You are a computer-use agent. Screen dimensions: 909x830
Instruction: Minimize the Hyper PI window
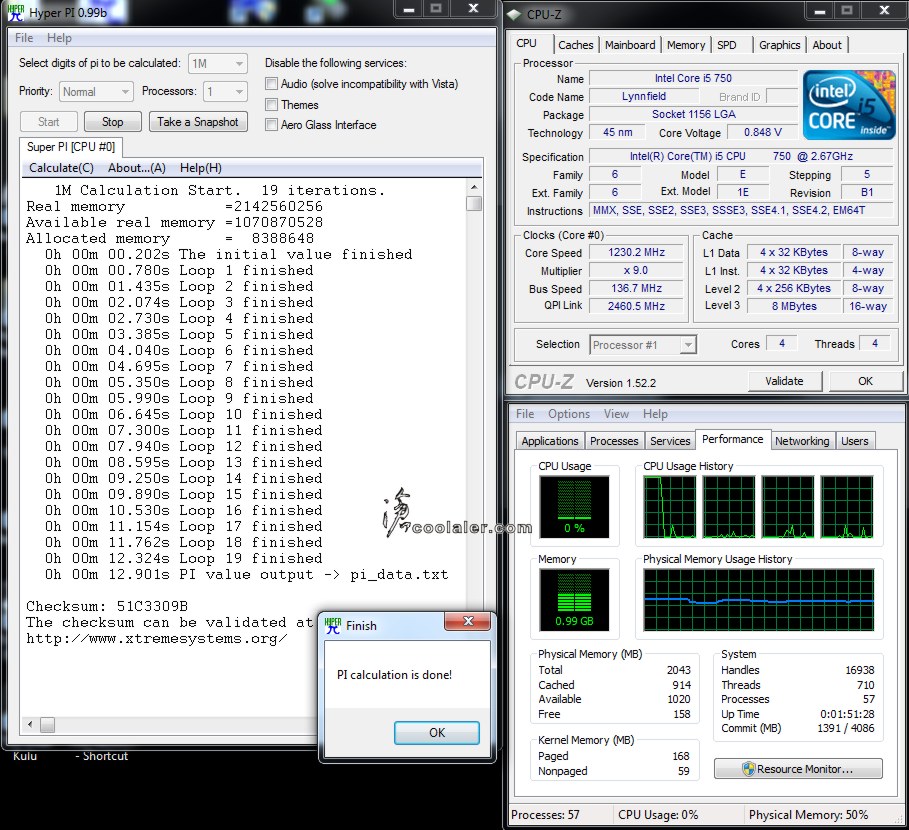[x=409, y=9]
